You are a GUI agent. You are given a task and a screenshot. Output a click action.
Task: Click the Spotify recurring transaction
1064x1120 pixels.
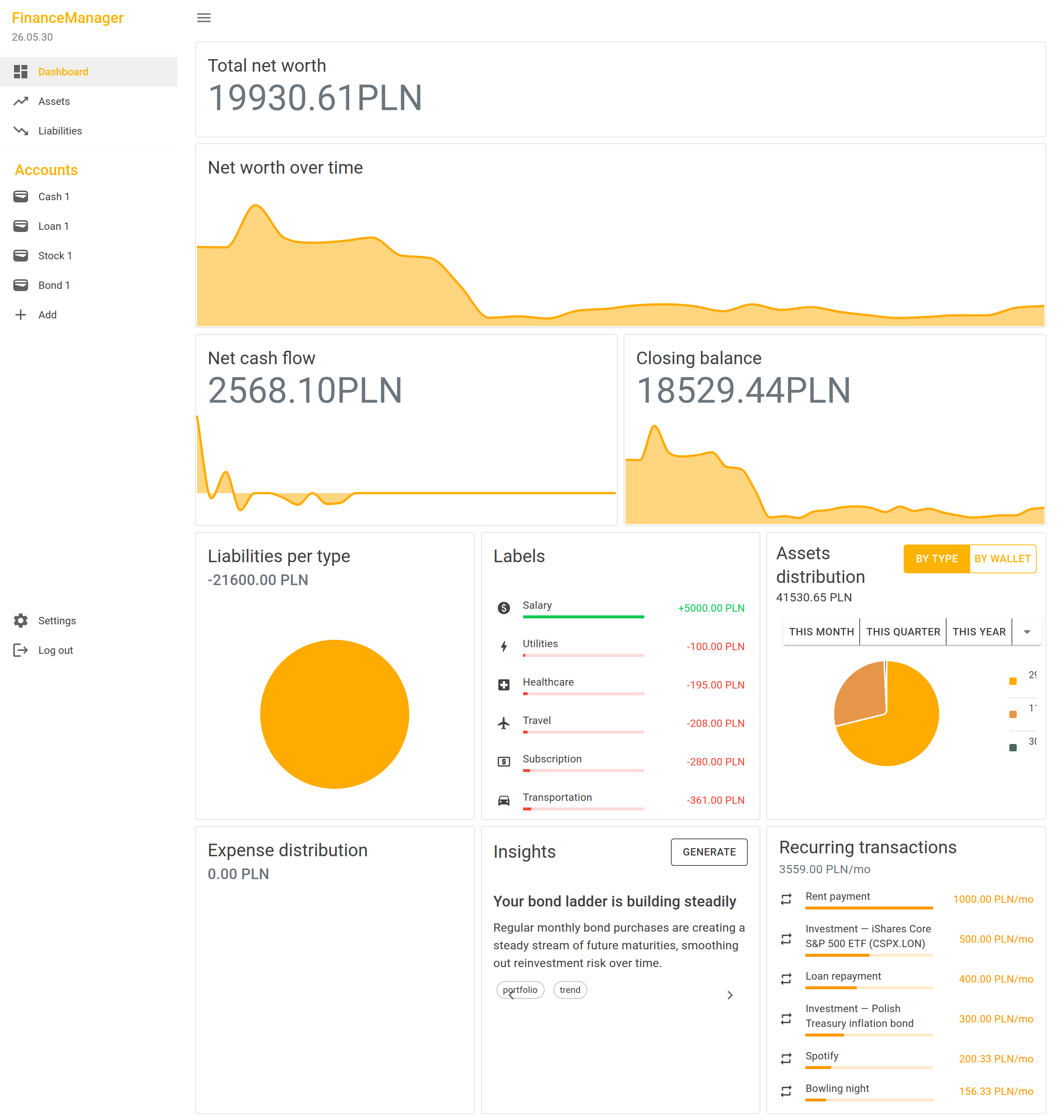(906, 1059)
